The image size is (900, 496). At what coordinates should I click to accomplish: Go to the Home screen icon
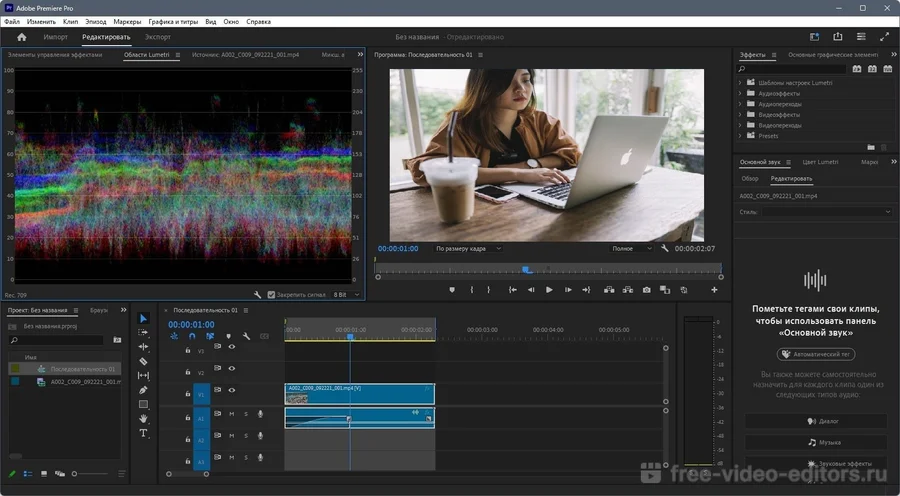pyautogui.click(x=22, y=37)
